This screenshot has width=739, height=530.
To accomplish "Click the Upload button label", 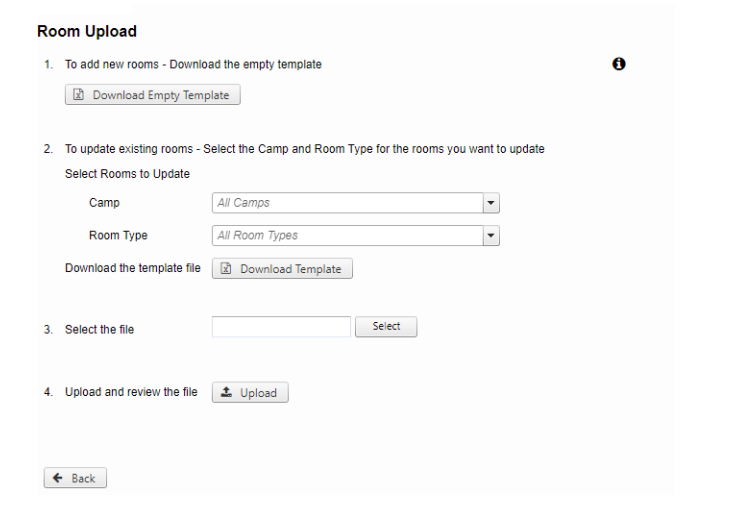I will pos(258,393).
